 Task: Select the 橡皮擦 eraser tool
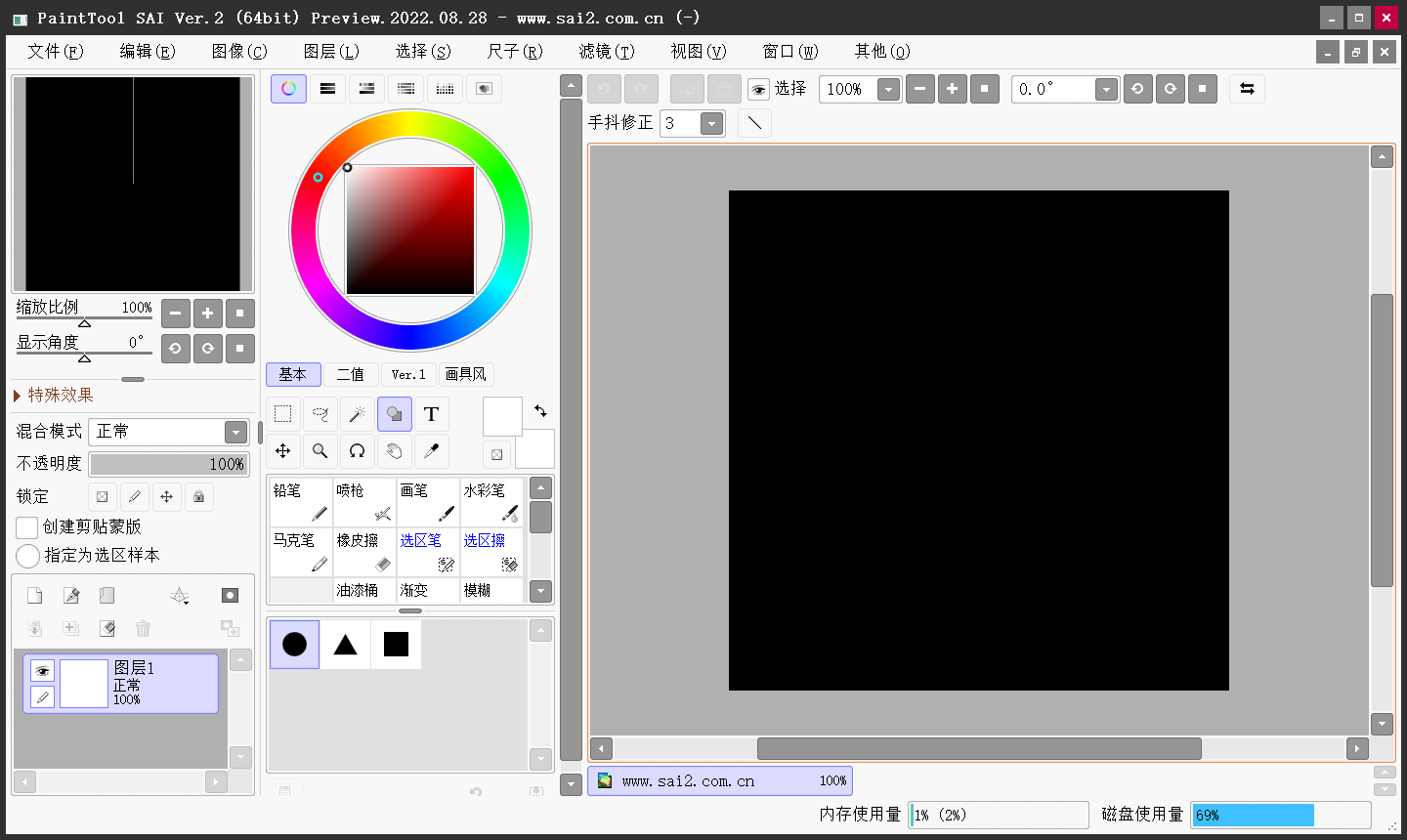pyautogui.click(x=363, y=552)
